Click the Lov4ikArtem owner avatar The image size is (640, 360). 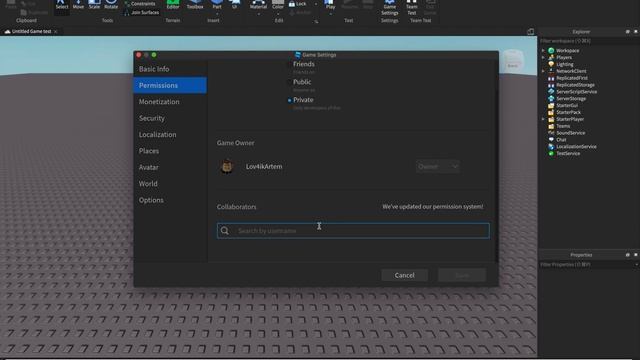coord(227,167)
